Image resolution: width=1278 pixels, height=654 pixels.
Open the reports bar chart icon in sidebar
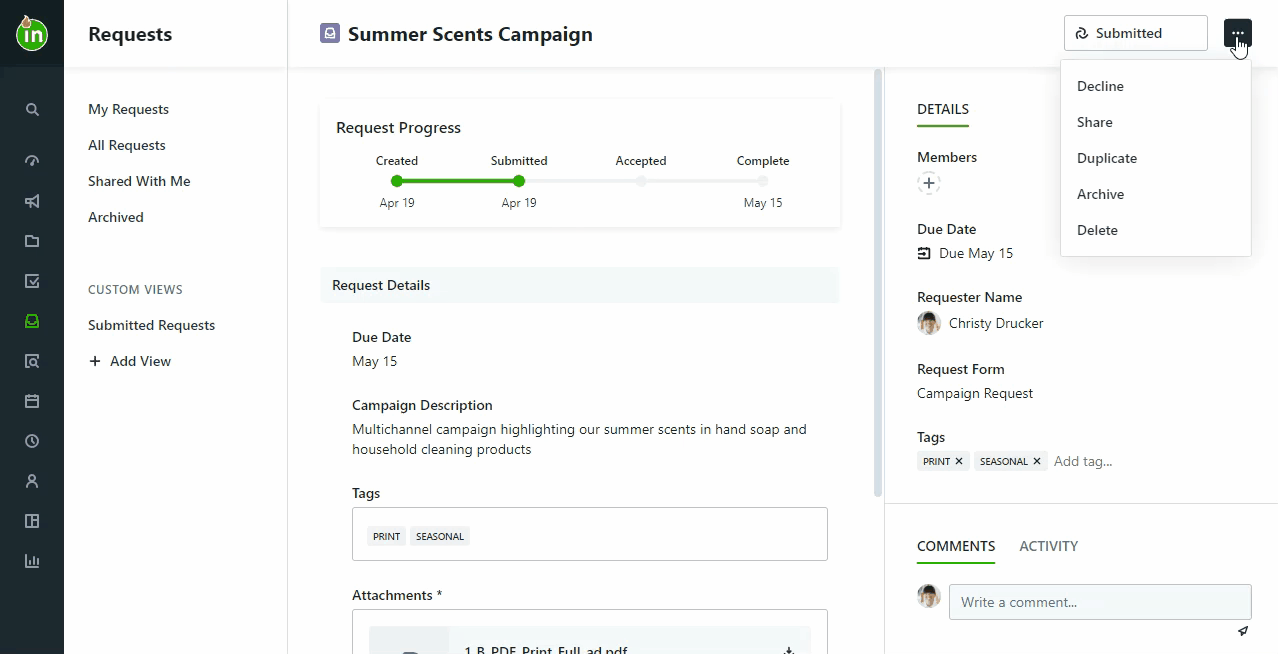(32, 561)
